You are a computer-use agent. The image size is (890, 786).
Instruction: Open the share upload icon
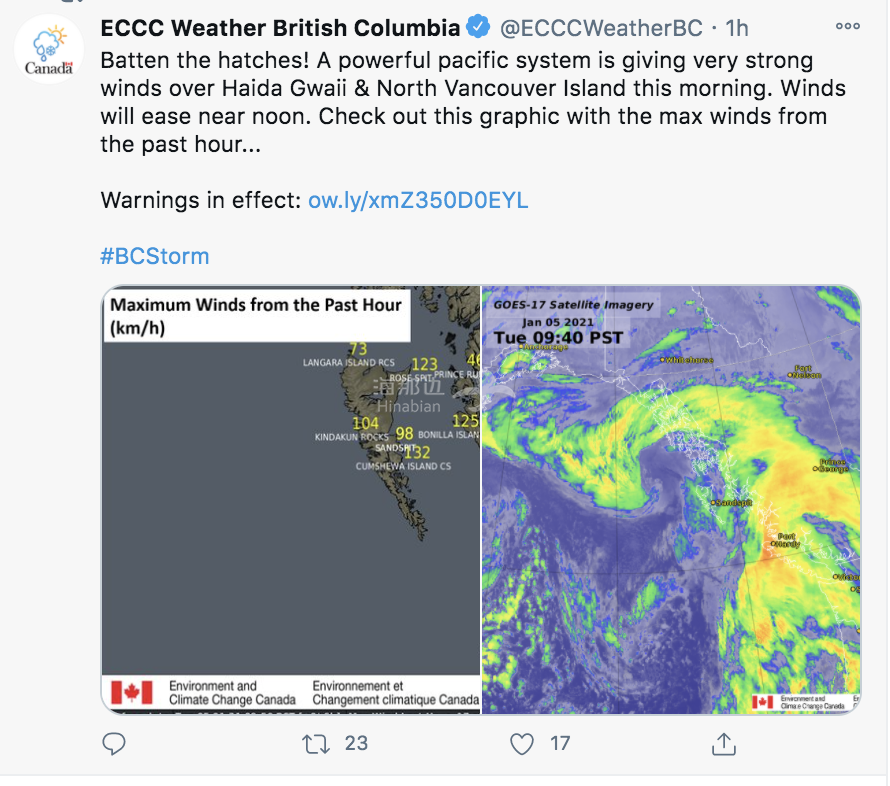pyautogui.click(x=724, y=744)
